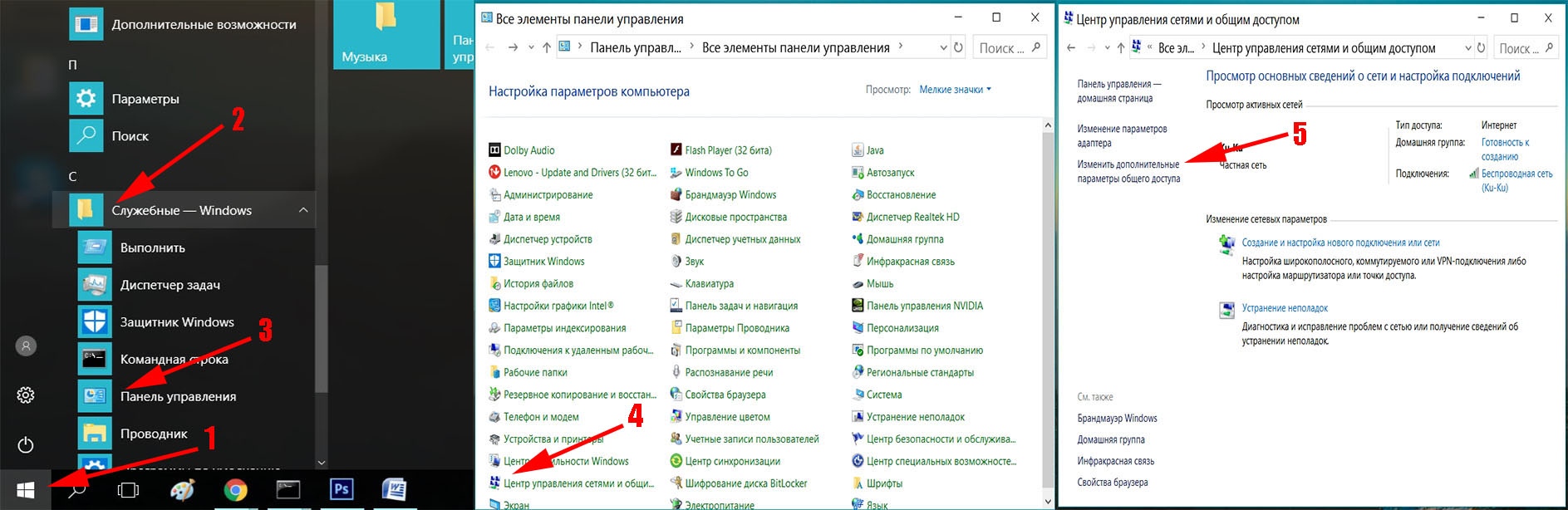Click the Task View taskbar icon
The width and height of the screenshot is (1568, 510).
pos(128,490)
